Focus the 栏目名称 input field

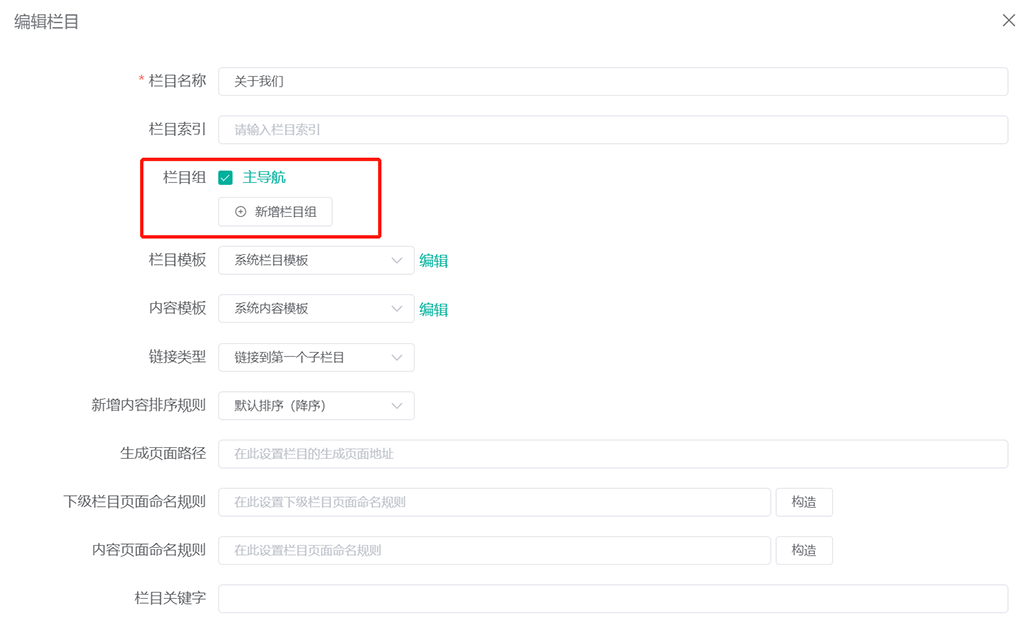612,82
